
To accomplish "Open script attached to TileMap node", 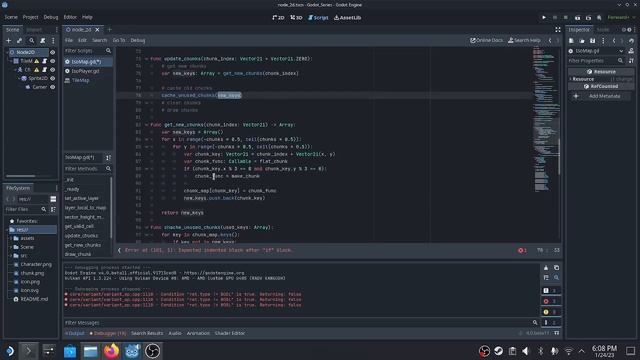I will (44, 61).
